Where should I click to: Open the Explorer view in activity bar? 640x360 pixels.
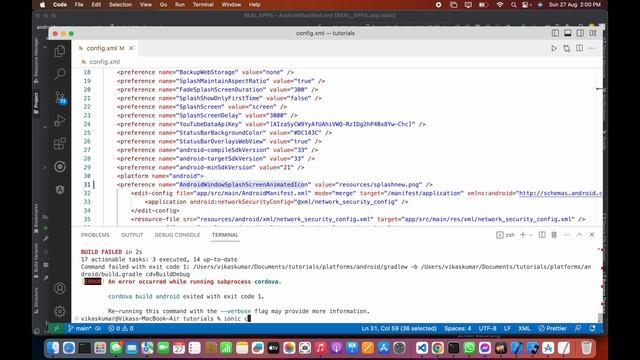pos(60,51)
